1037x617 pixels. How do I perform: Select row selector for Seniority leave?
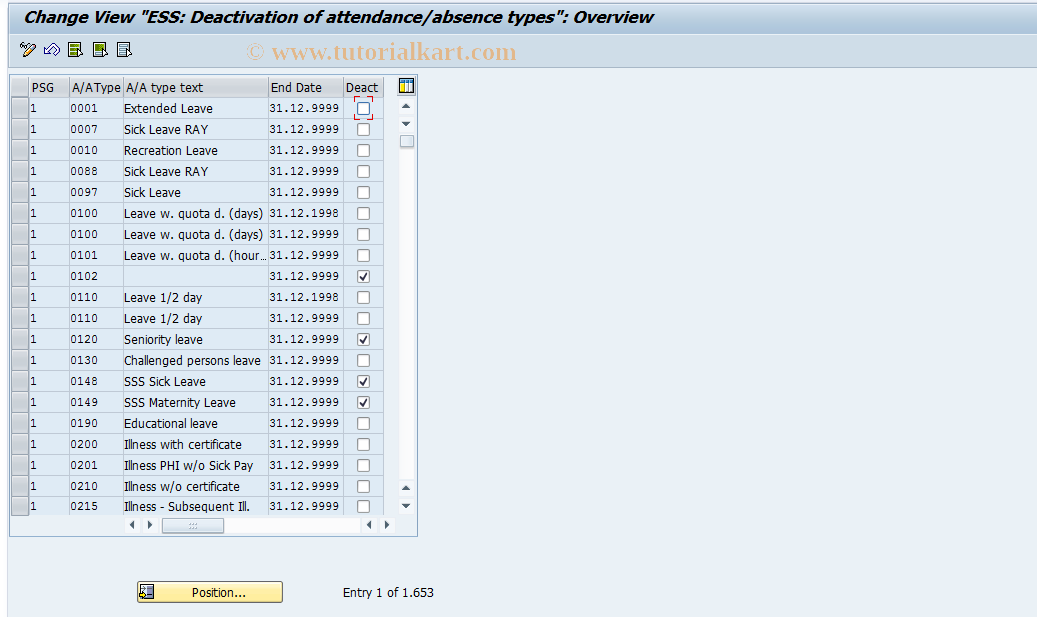point(20,339)
